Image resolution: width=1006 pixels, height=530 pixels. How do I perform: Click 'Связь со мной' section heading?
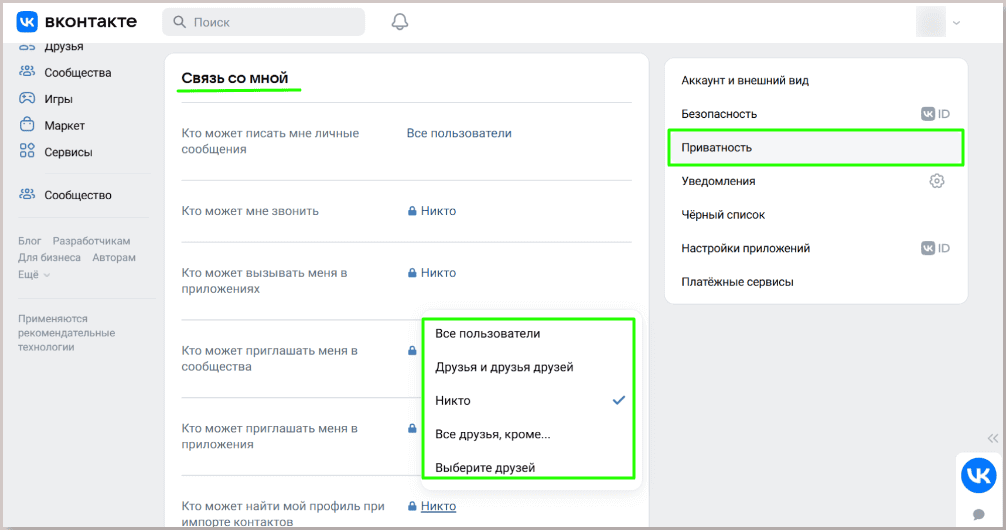point(235,78)
